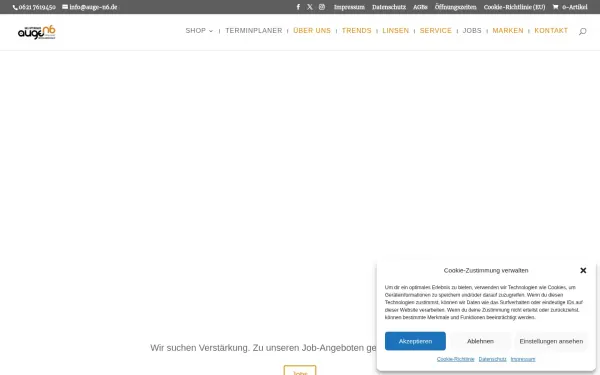The height and width of the screenshot is (375, 600).
Task: Click the info@auge-n6.de email link
Action: [90, 7]
